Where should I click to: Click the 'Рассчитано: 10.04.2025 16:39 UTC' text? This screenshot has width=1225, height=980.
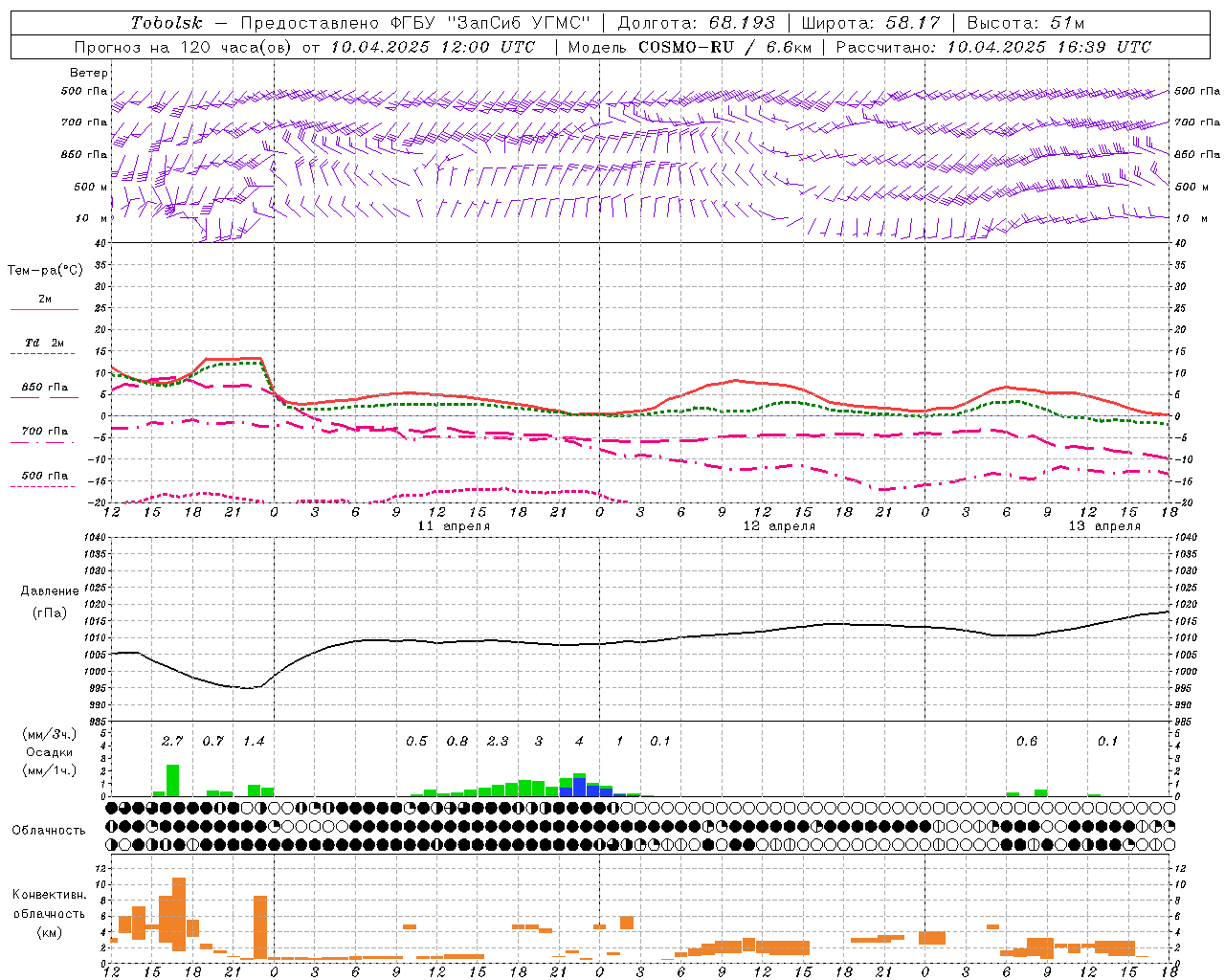coord(993,47)
